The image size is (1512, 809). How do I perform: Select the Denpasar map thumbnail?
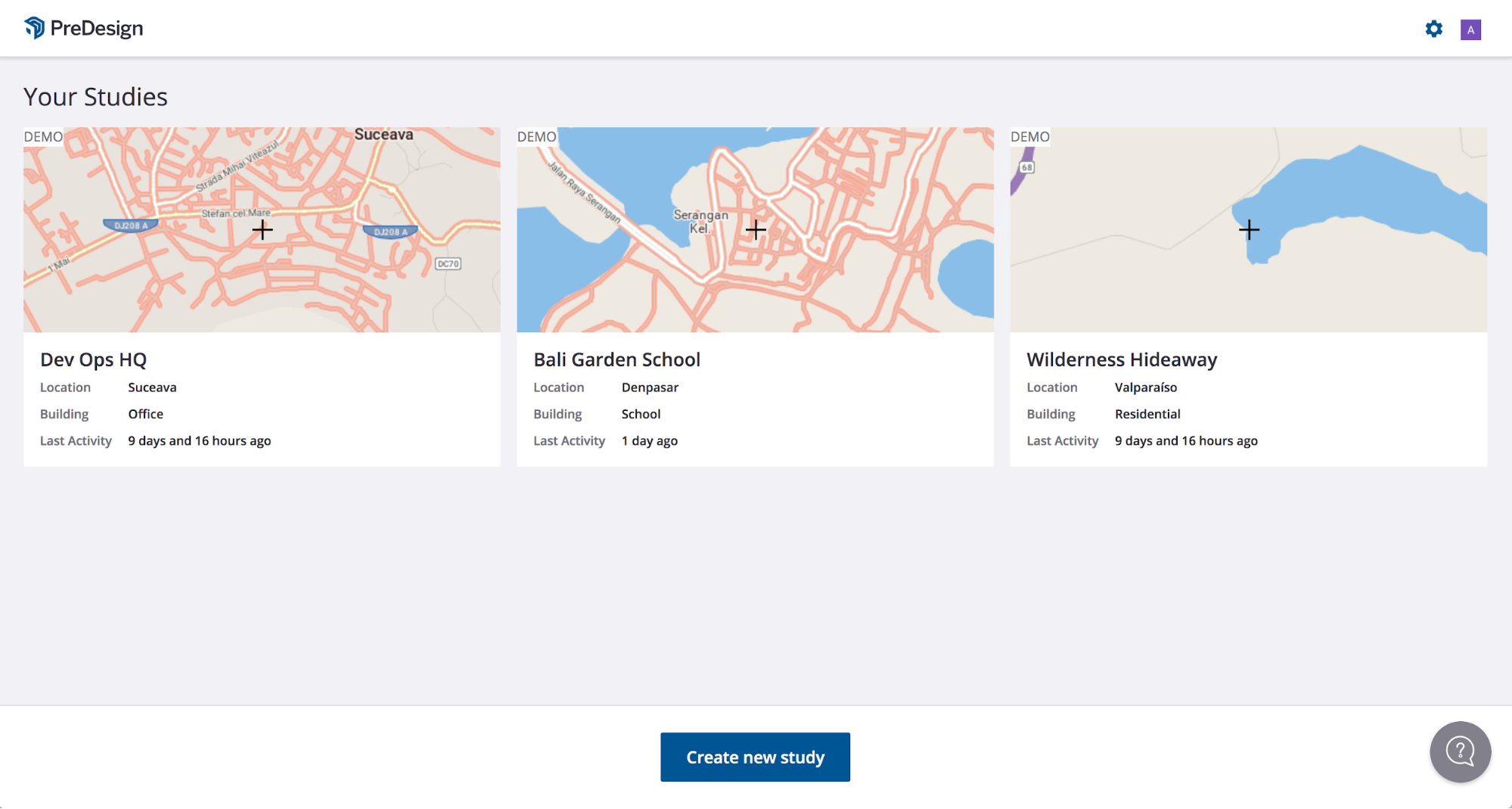point(755,229)
